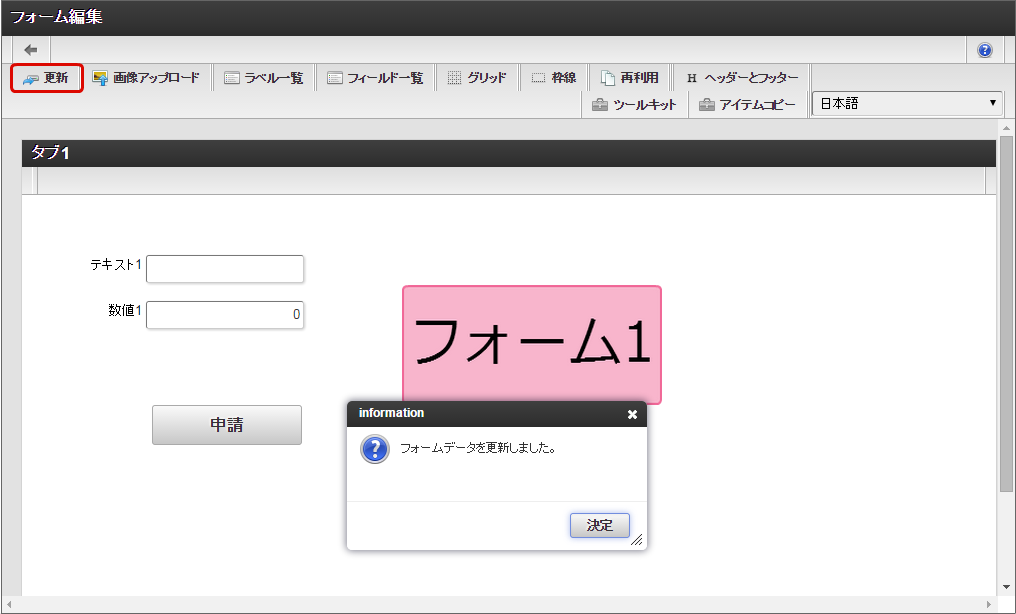Click the 更新 (update) toolbar icon
The width and height of the screenshot is (1016, 614).
pyautogui.click(x=46, y=78)
